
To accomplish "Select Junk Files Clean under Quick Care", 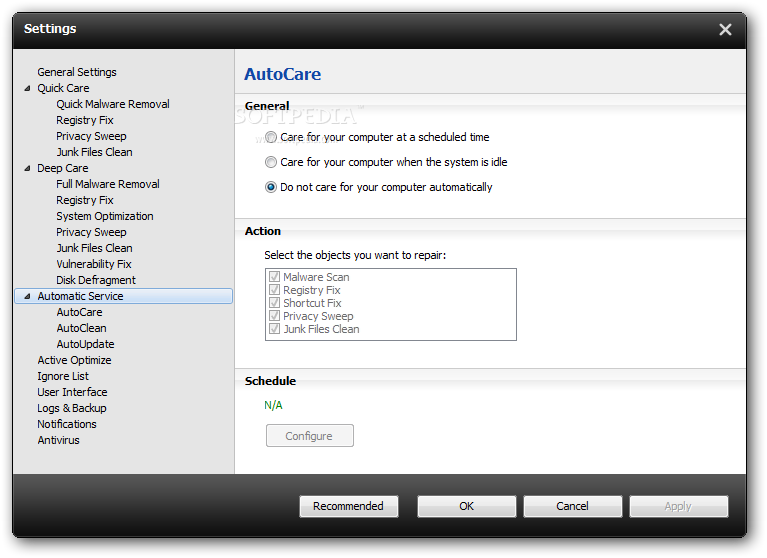I will point(94,152).
